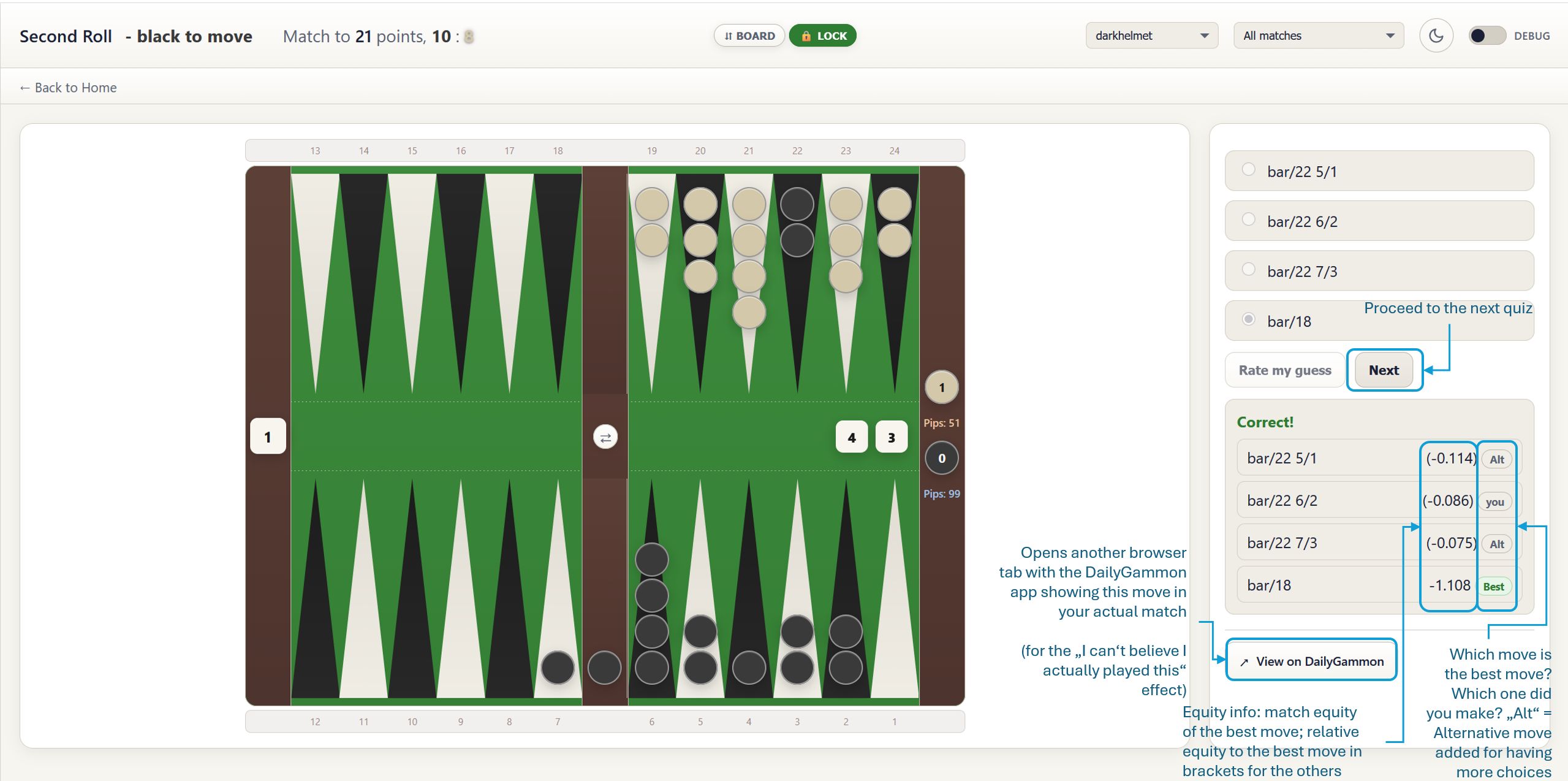Screen dimensions: 1568x781
Task: Click the doubling cube showing 1
Action: pyautogui.click(x=268, y=436)
